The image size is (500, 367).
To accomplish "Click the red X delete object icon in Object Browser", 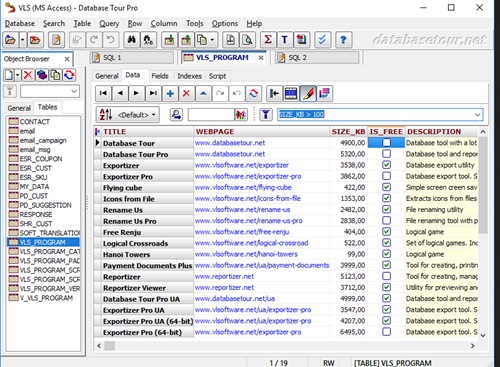I will [x=28, y=75].
